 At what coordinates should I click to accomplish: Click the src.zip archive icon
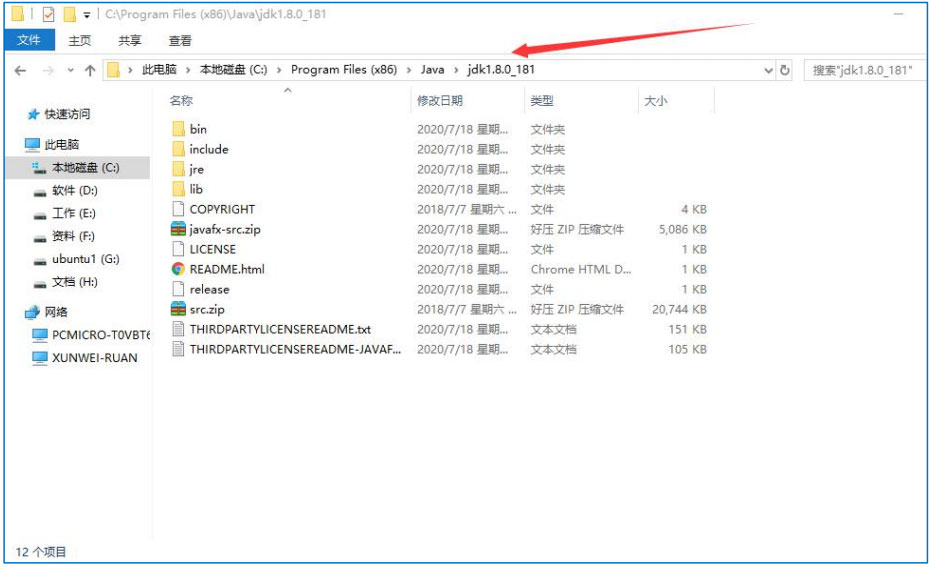[178, 309]
